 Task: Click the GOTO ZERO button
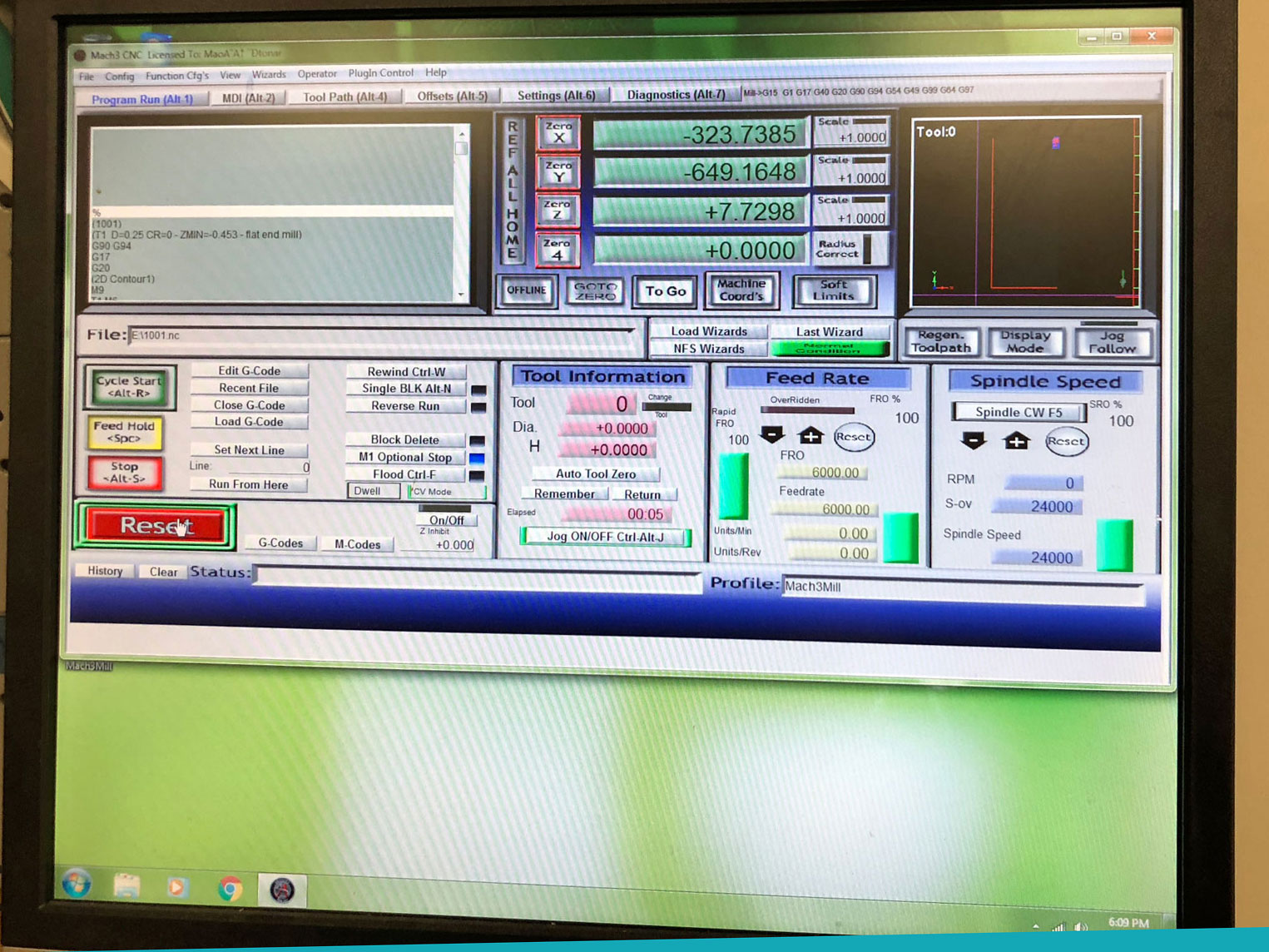tap(595, 290)
